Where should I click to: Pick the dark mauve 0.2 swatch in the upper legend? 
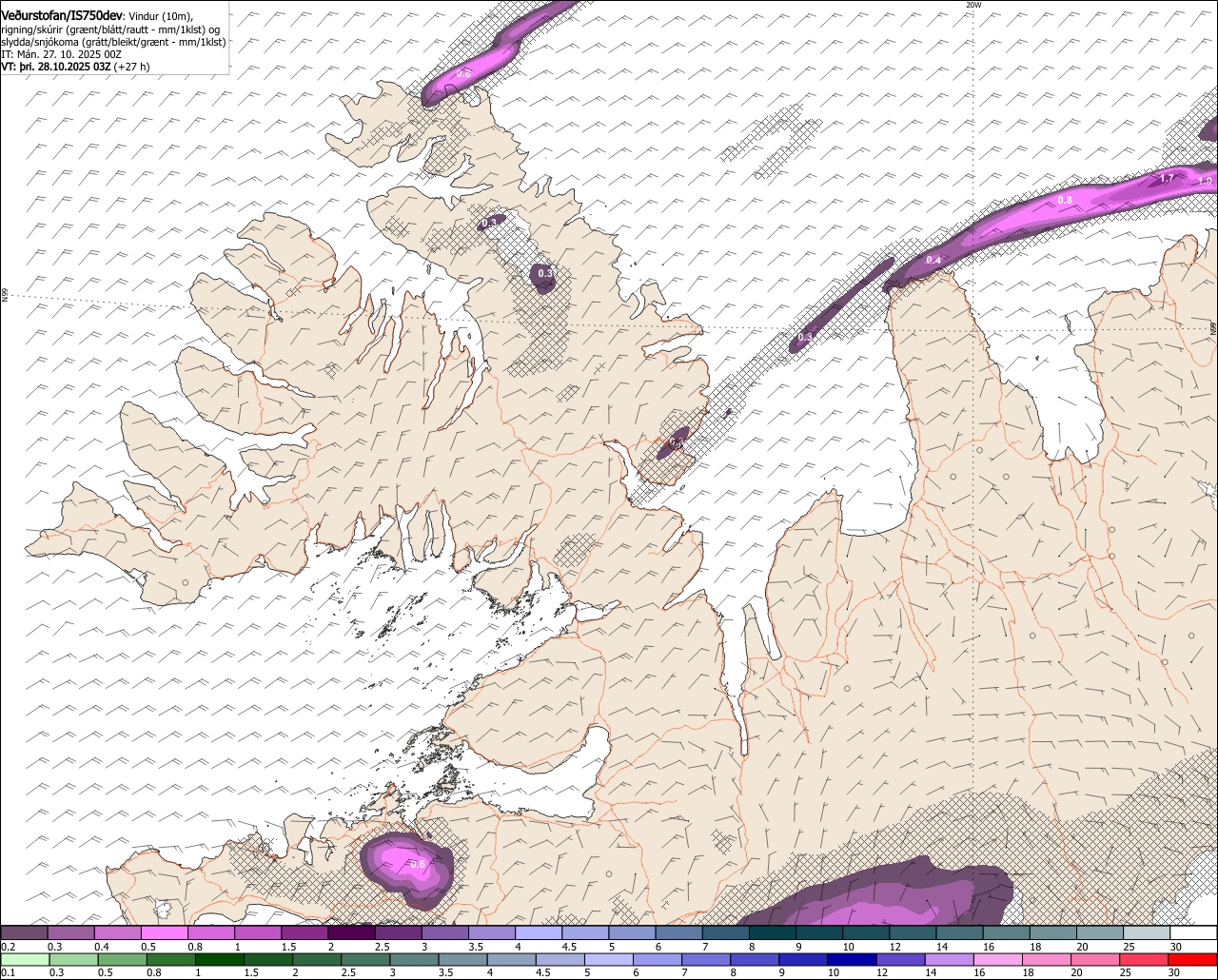click(25, 933)
